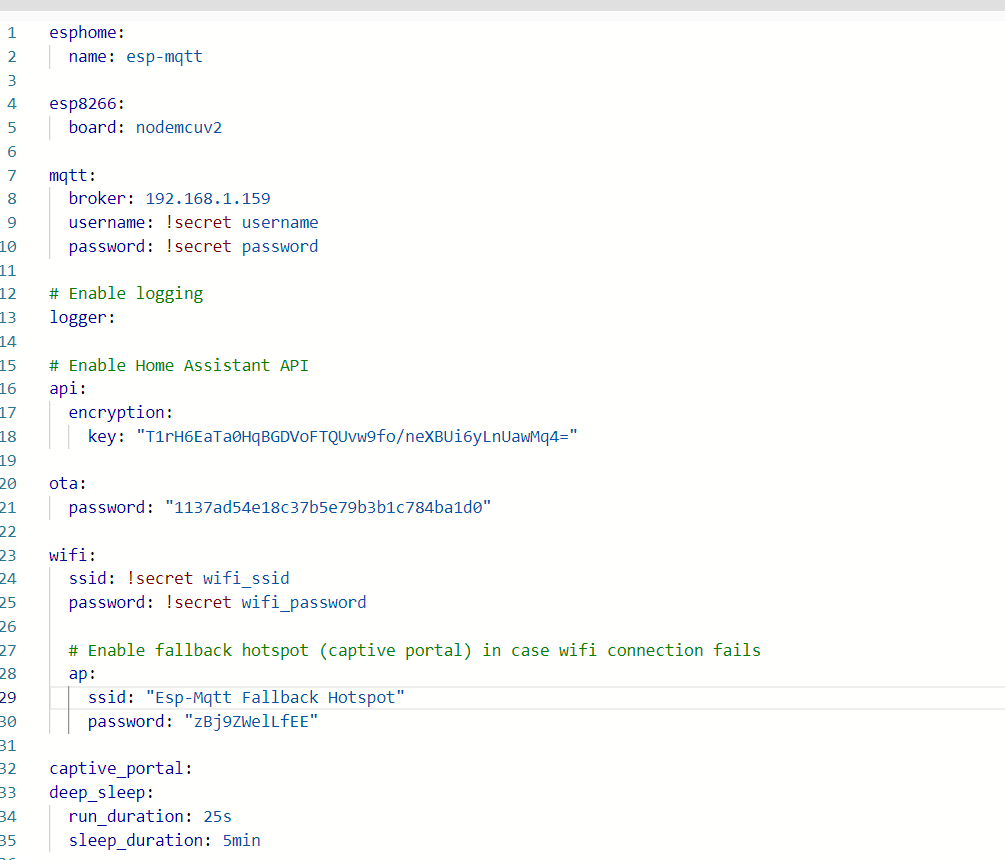
Task: Select the ap password 'zBj9ZWelLfEE'
Action: click(x=251, y=722)
